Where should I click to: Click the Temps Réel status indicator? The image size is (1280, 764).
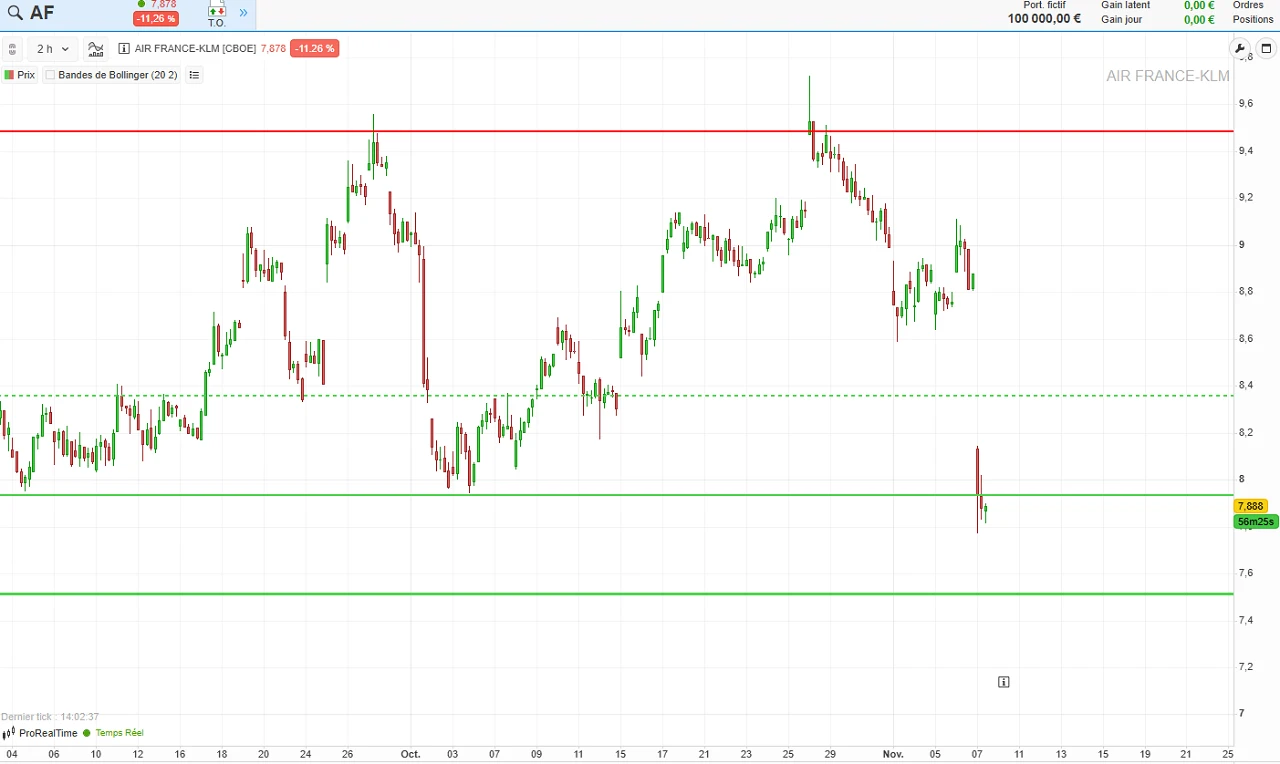(x=114, y=733)
